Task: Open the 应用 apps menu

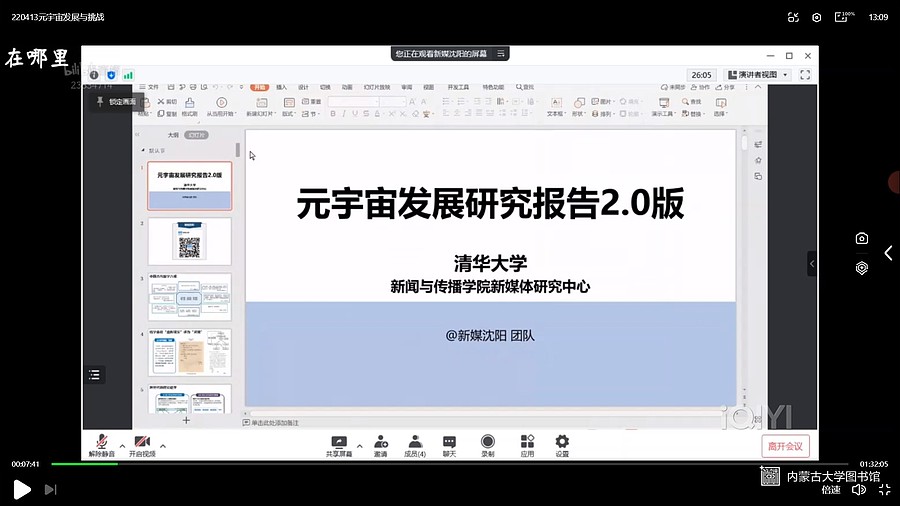Action: click(527, 446)
